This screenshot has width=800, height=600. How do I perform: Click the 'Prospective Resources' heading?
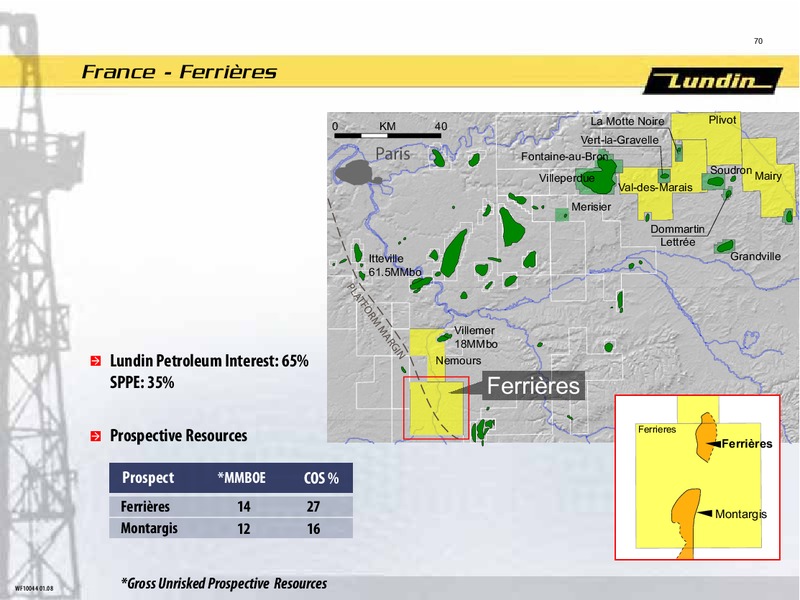179,435
